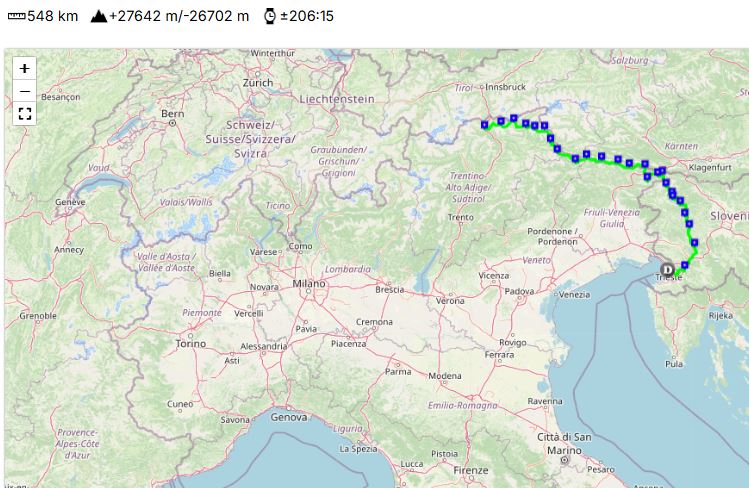Image resolution: width=749 pixels, height=488 pixels.
Task: Click the Torino city label
Action: (190, 343)
